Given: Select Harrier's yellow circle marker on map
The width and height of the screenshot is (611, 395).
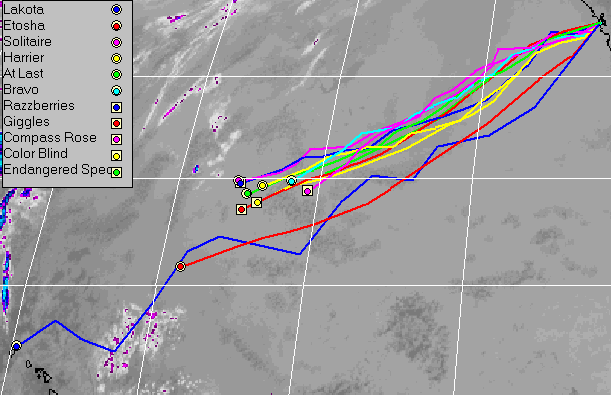Looking at the screenshot, I should click(263, 185).
